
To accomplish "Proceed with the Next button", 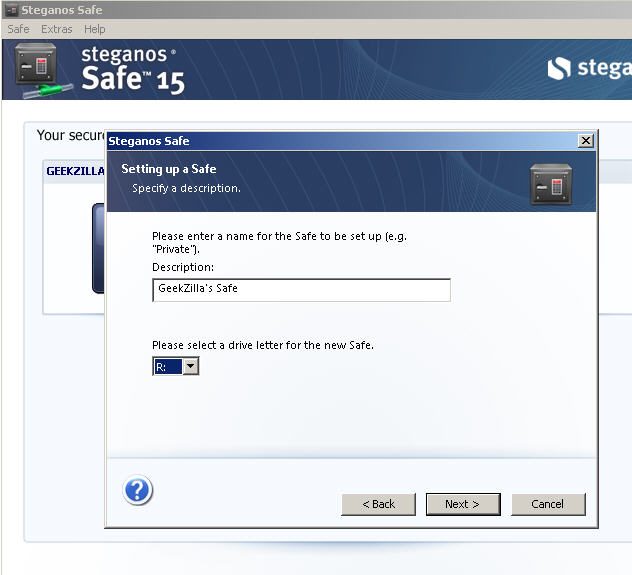I will tap(463, 504).
